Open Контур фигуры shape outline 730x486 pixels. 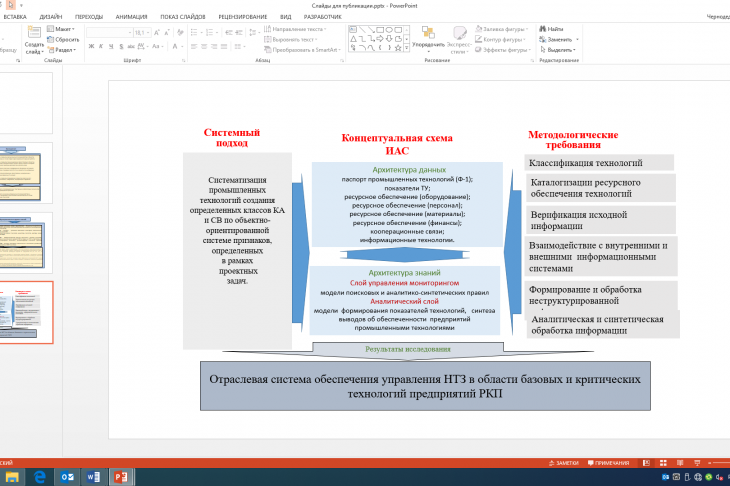(x=500, y=39)
